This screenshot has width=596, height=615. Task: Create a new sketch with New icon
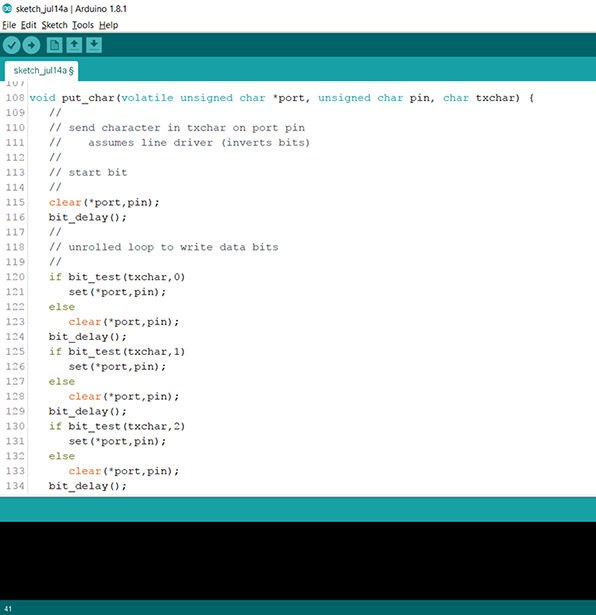pyautogui.click(x=55, y=45)
